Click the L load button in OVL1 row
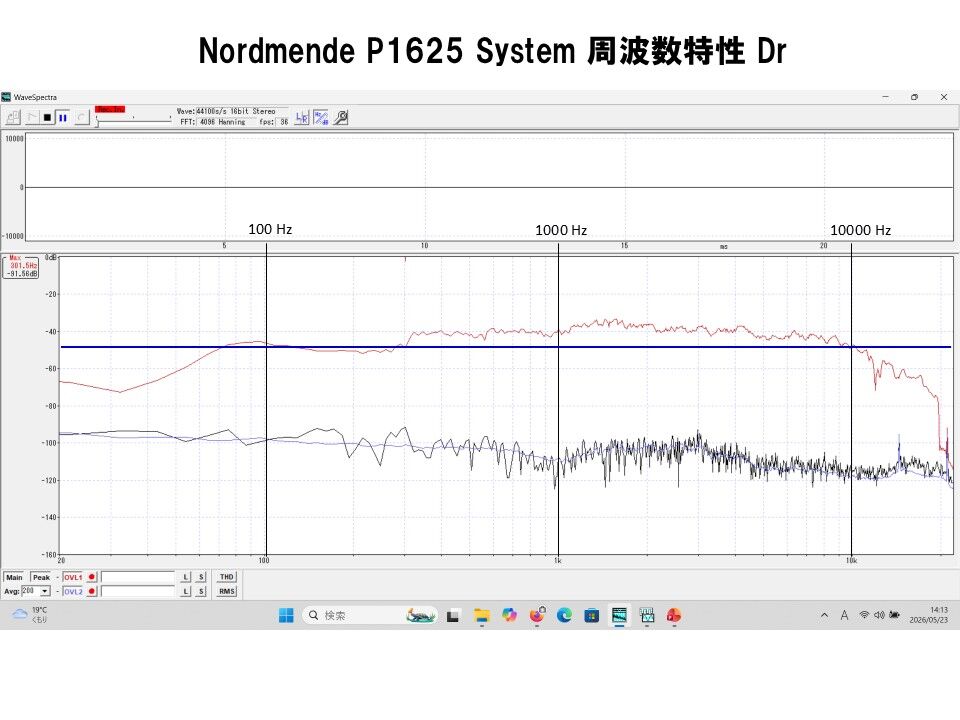This screenshot has width=960, height=720. pos(186,577)
